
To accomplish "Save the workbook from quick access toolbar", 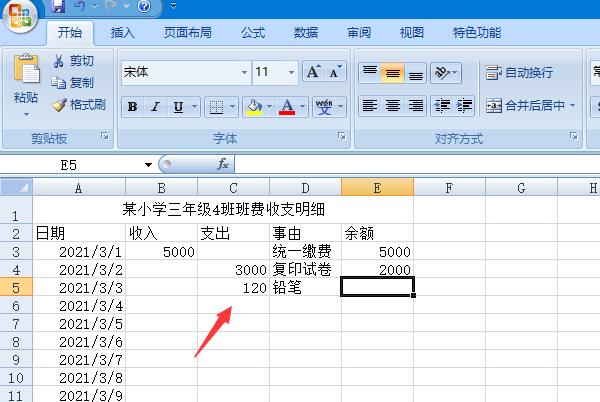I will [58, 6].
